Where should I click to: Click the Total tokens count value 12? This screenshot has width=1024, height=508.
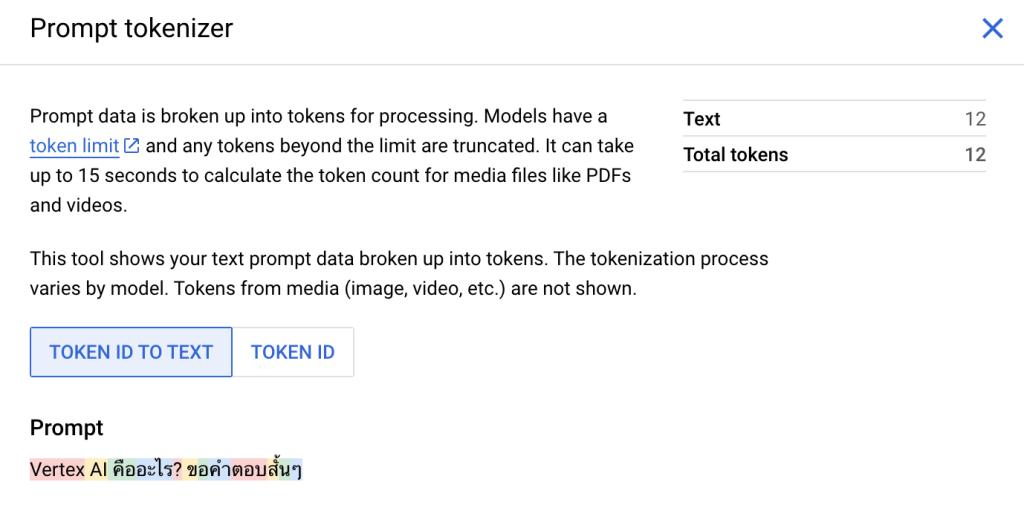point(976,155)
